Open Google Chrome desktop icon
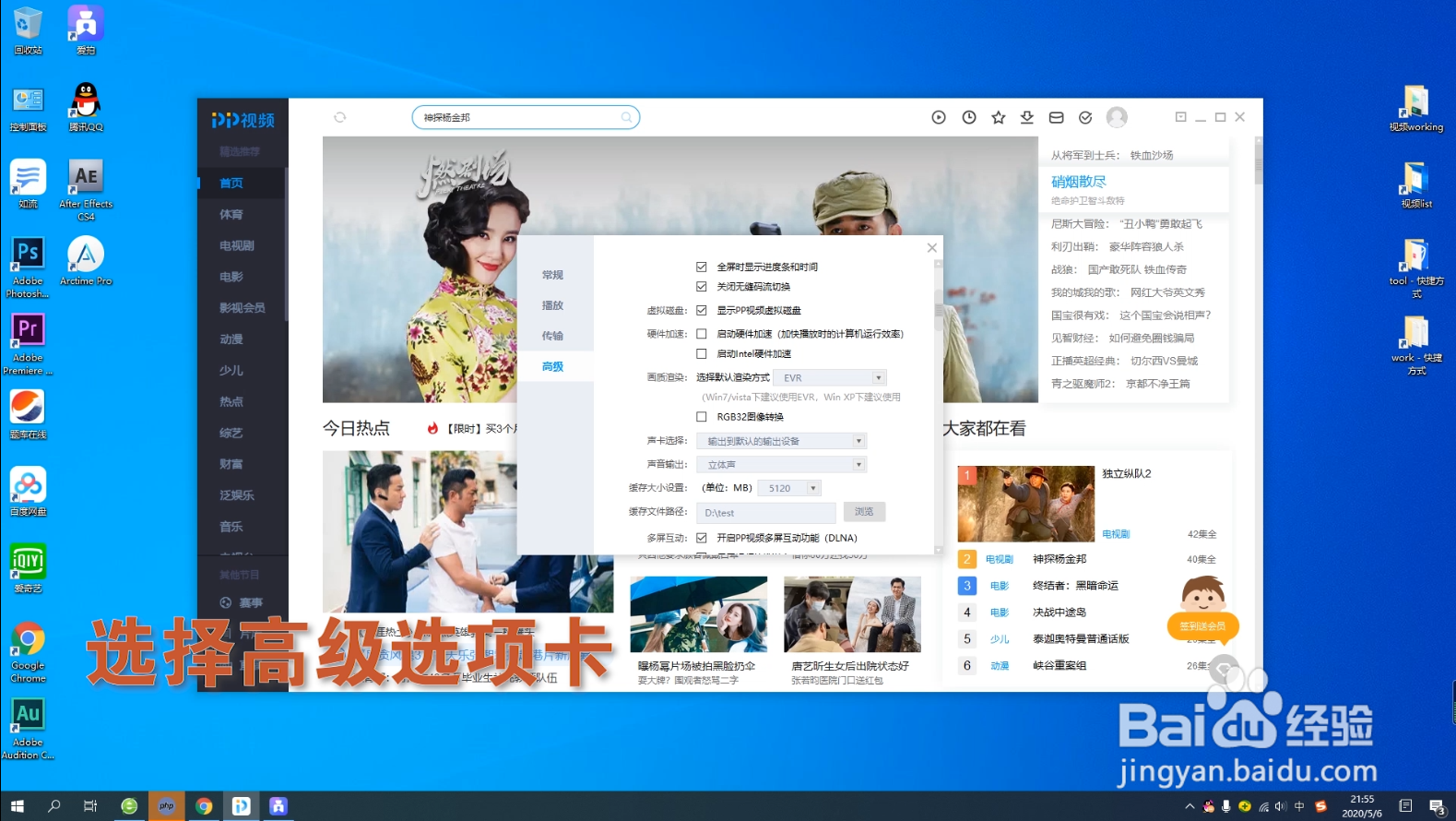Screen dimensions: 1456x821 (28, 651)
